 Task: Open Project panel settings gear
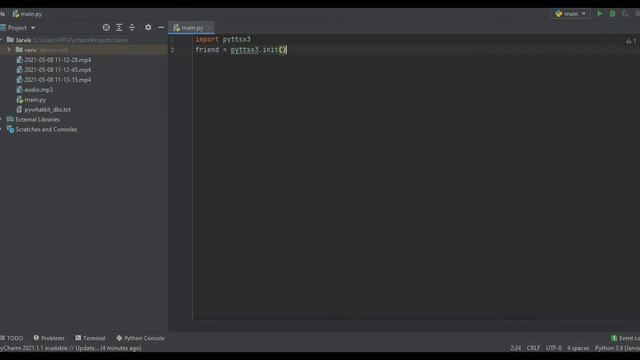[x=148, y=27]
